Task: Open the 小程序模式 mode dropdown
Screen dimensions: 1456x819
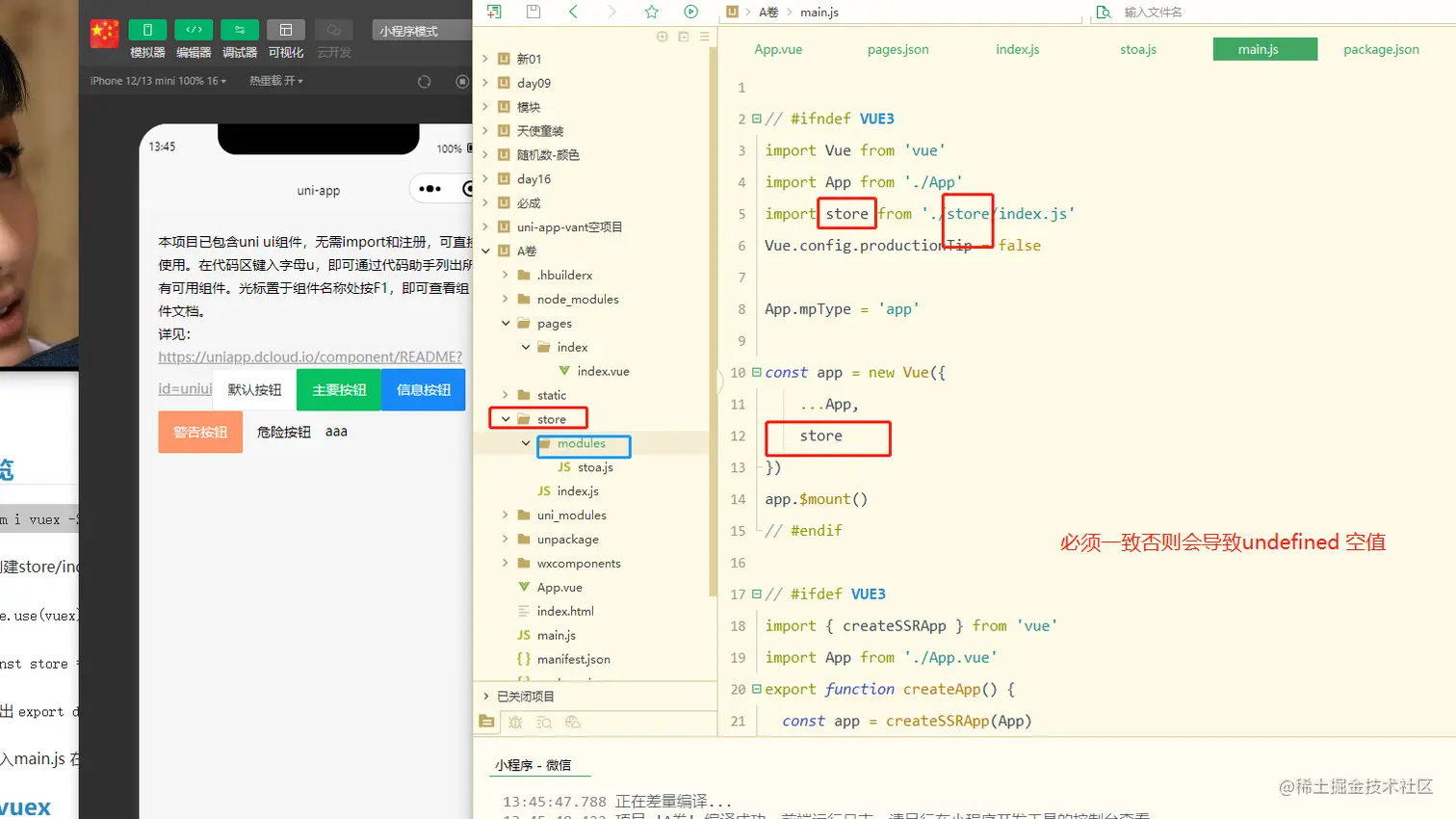Action: tap(421, 31)
